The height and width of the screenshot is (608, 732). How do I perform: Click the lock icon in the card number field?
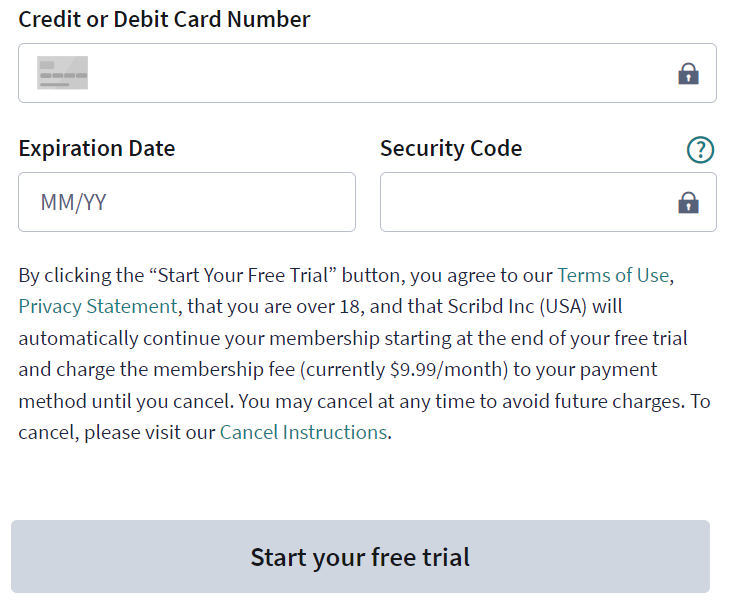click(x=688, y=74)
